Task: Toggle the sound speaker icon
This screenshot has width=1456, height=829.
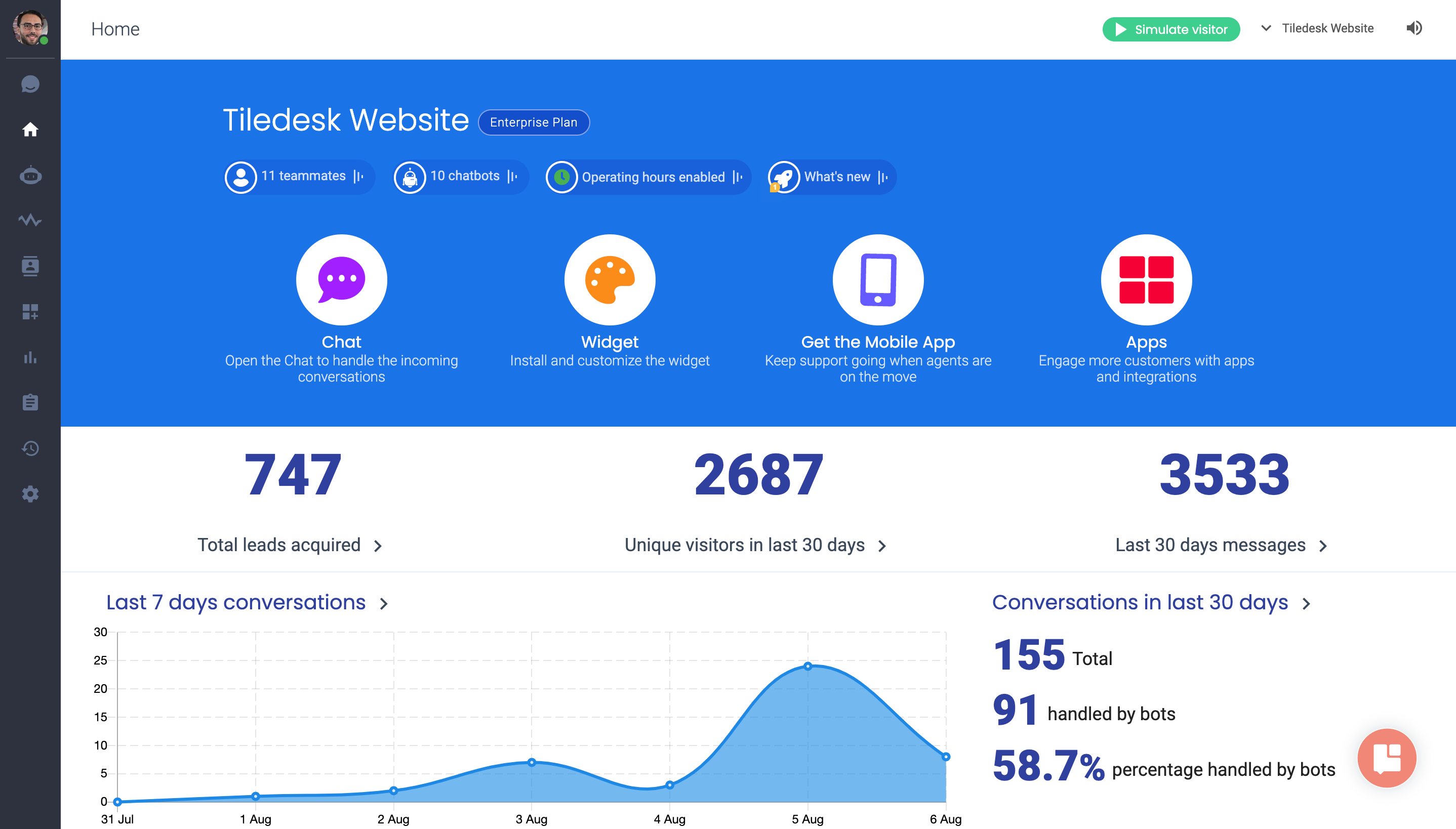Action: tap(1413, 28)
